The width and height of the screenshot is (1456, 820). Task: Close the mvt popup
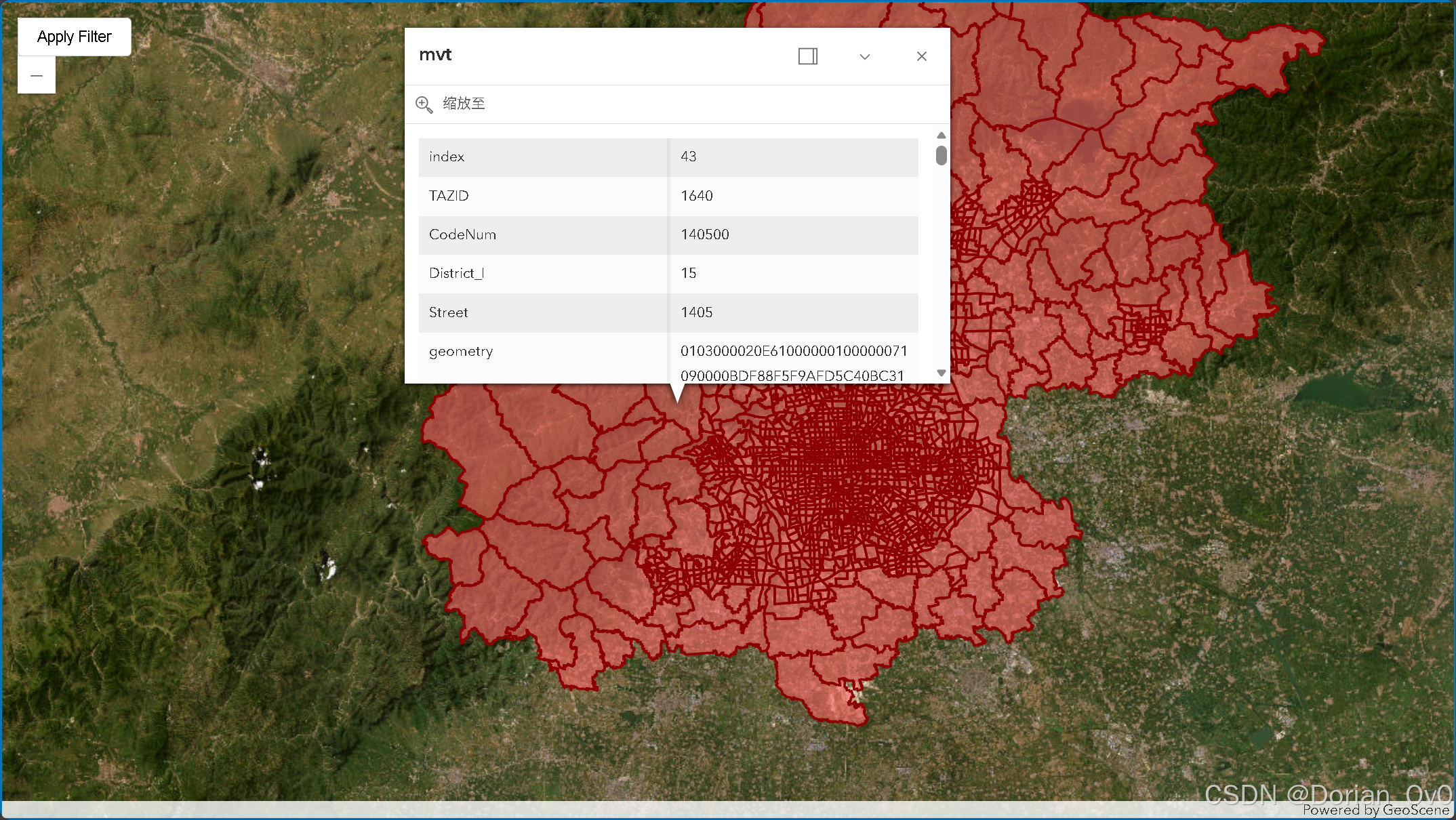(x=921, y=56)
